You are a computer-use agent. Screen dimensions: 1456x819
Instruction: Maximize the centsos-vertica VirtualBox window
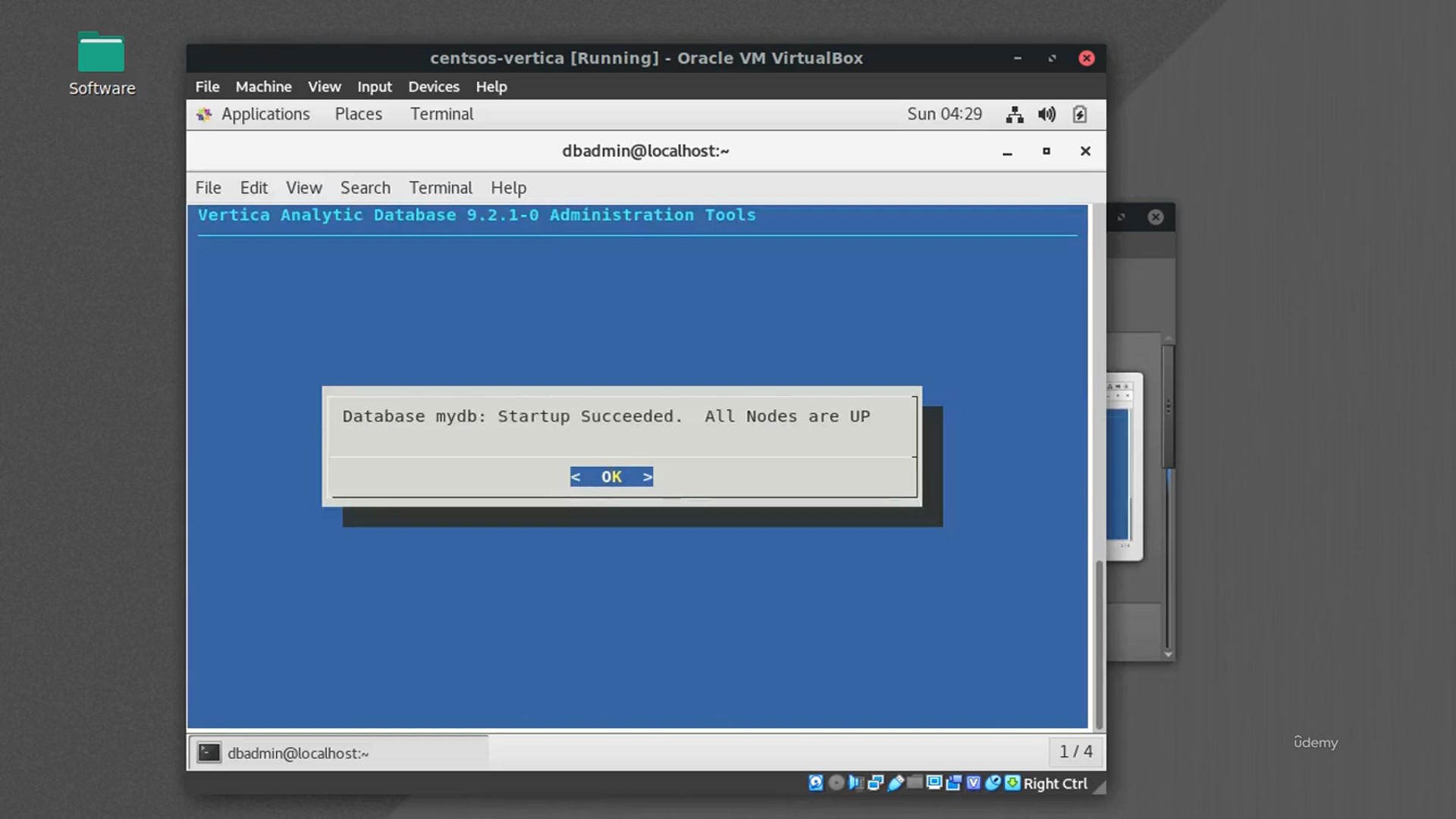1052,58
